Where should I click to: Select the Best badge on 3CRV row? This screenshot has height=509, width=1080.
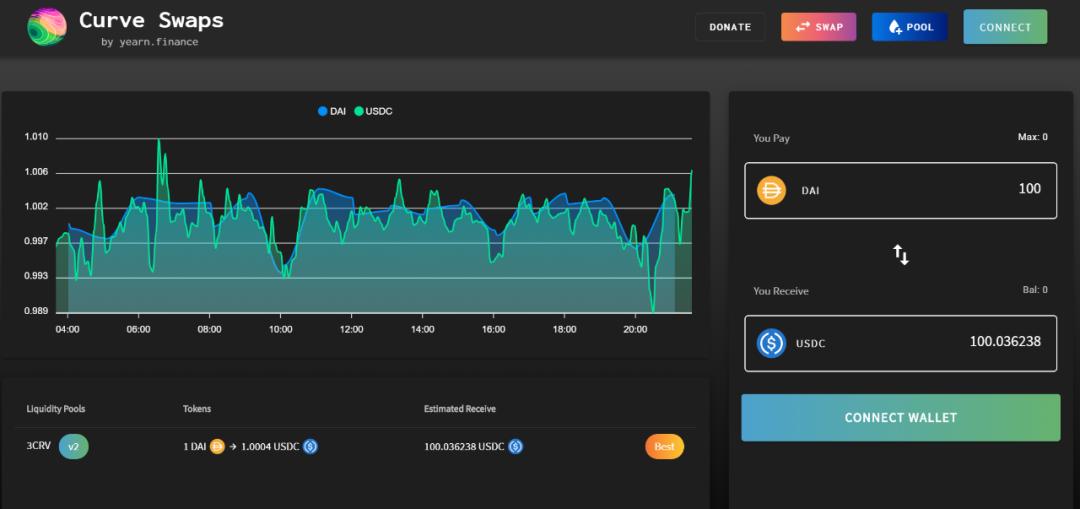[664, 447]
